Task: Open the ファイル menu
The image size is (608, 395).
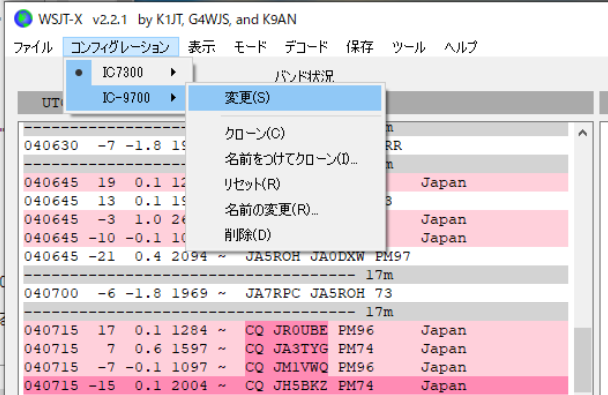Action: coord(33,47)
